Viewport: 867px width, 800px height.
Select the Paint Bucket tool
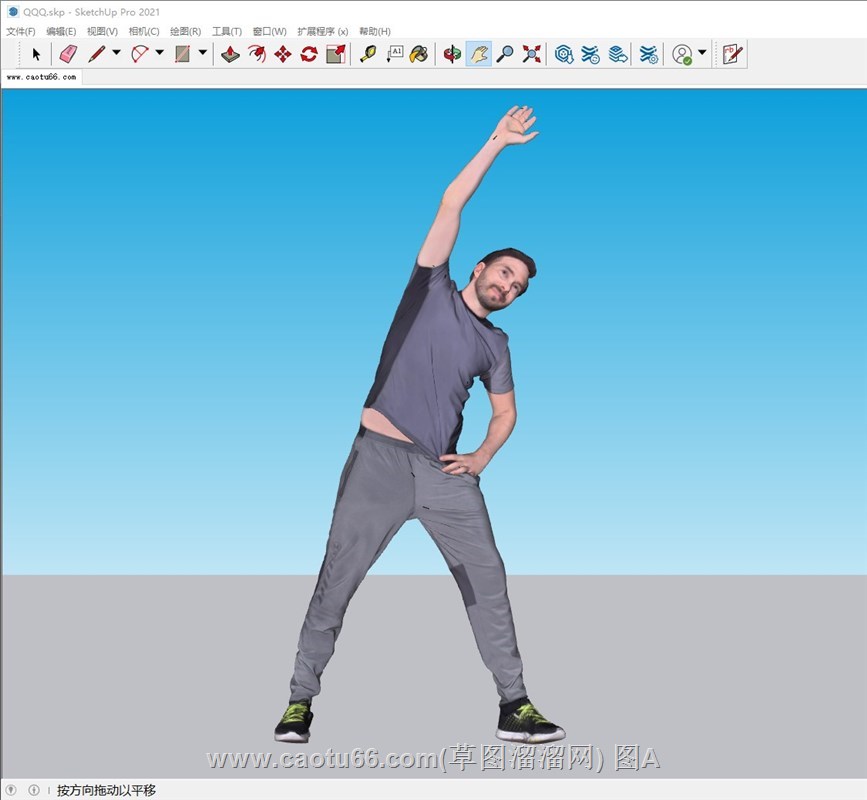[419, 54]
